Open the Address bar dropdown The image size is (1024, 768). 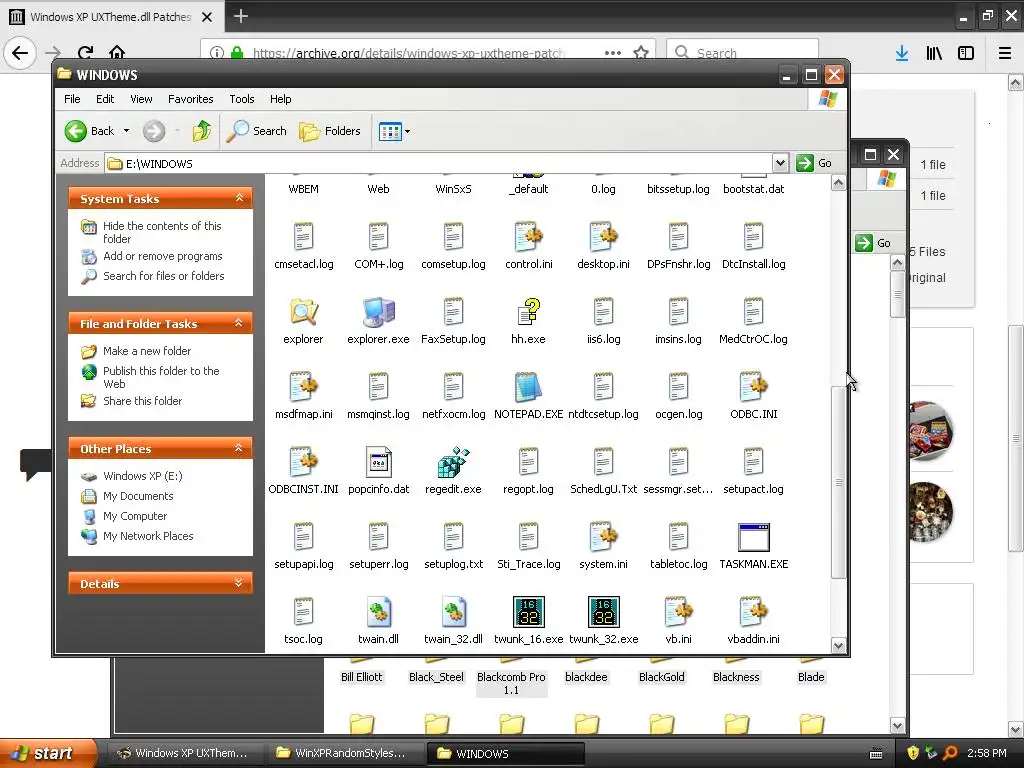click(x=780, y=163)
